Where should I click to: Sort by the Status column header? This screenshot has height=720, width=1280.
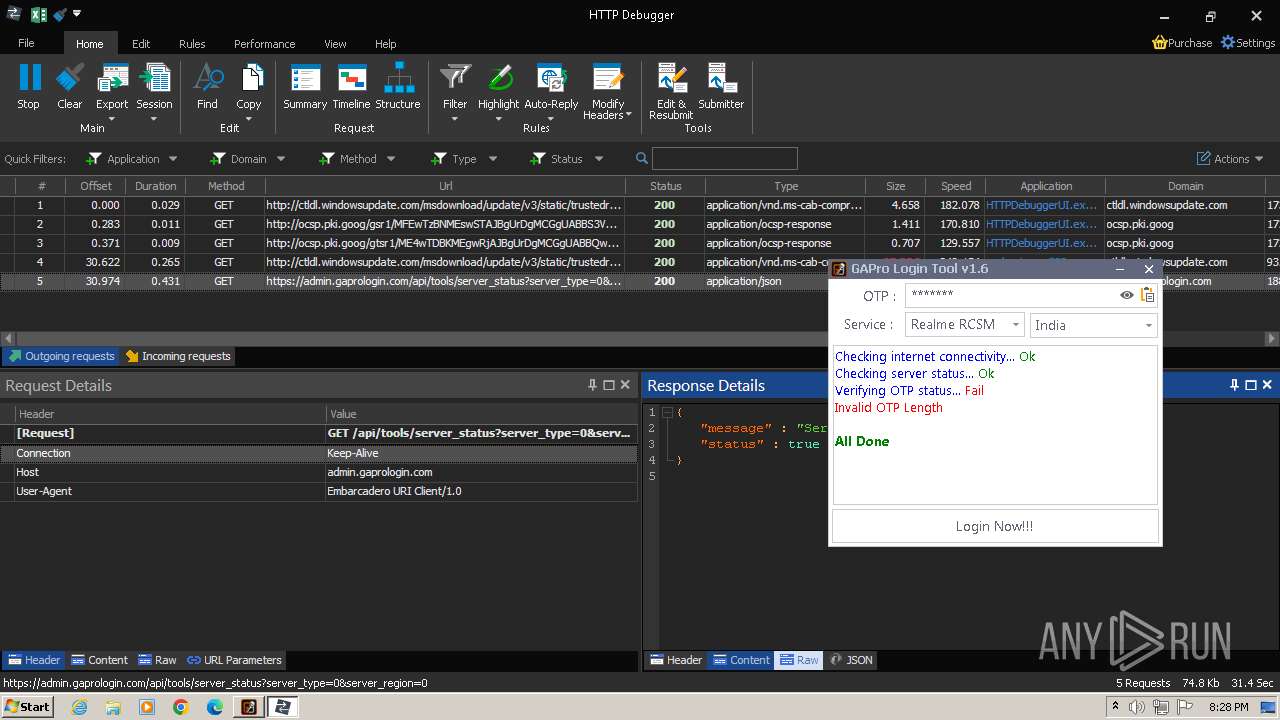click(665, 186)
